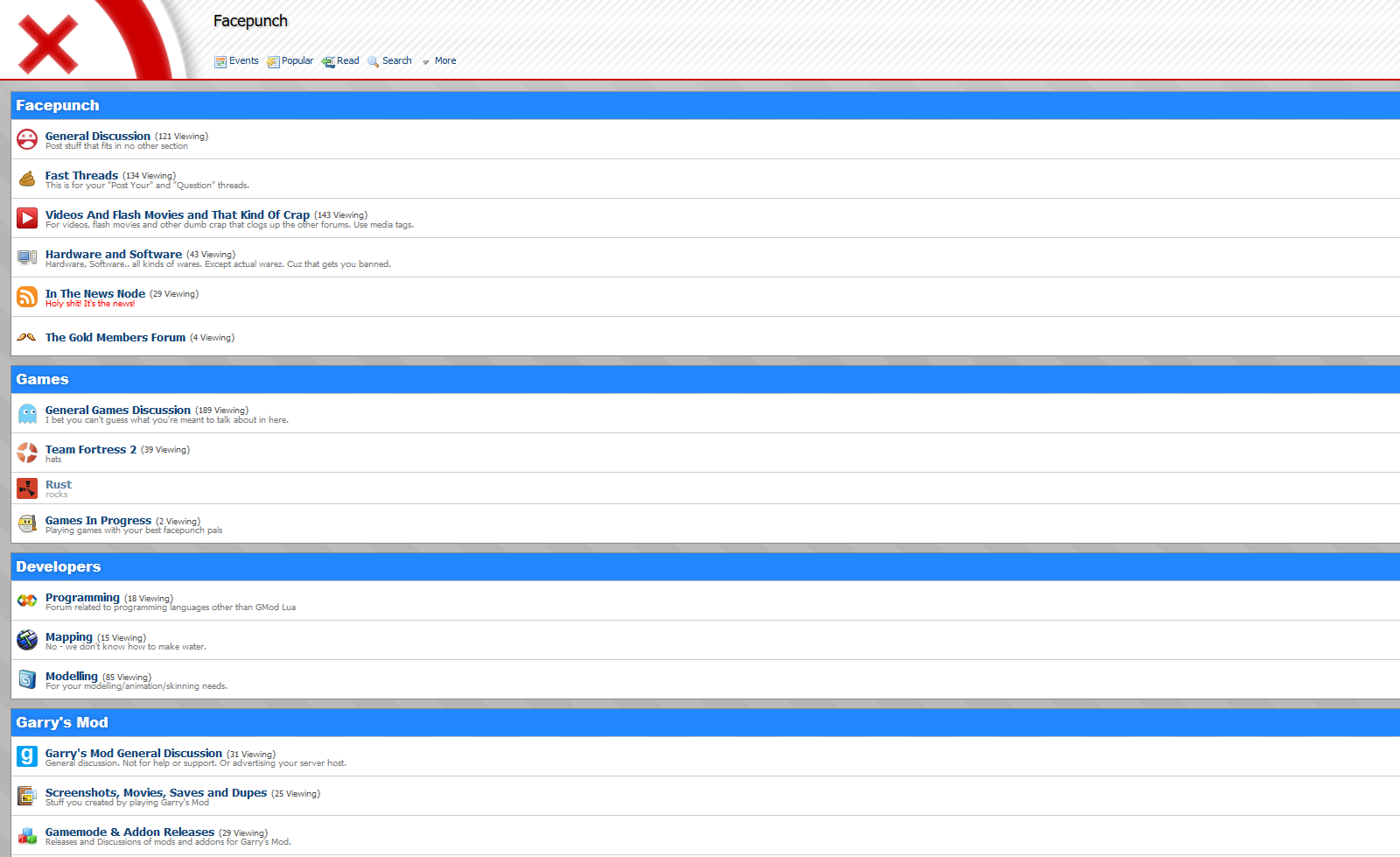1400x857 pixels.
Task: Click the Games In Progress face icon
Action: coord(27,523)
